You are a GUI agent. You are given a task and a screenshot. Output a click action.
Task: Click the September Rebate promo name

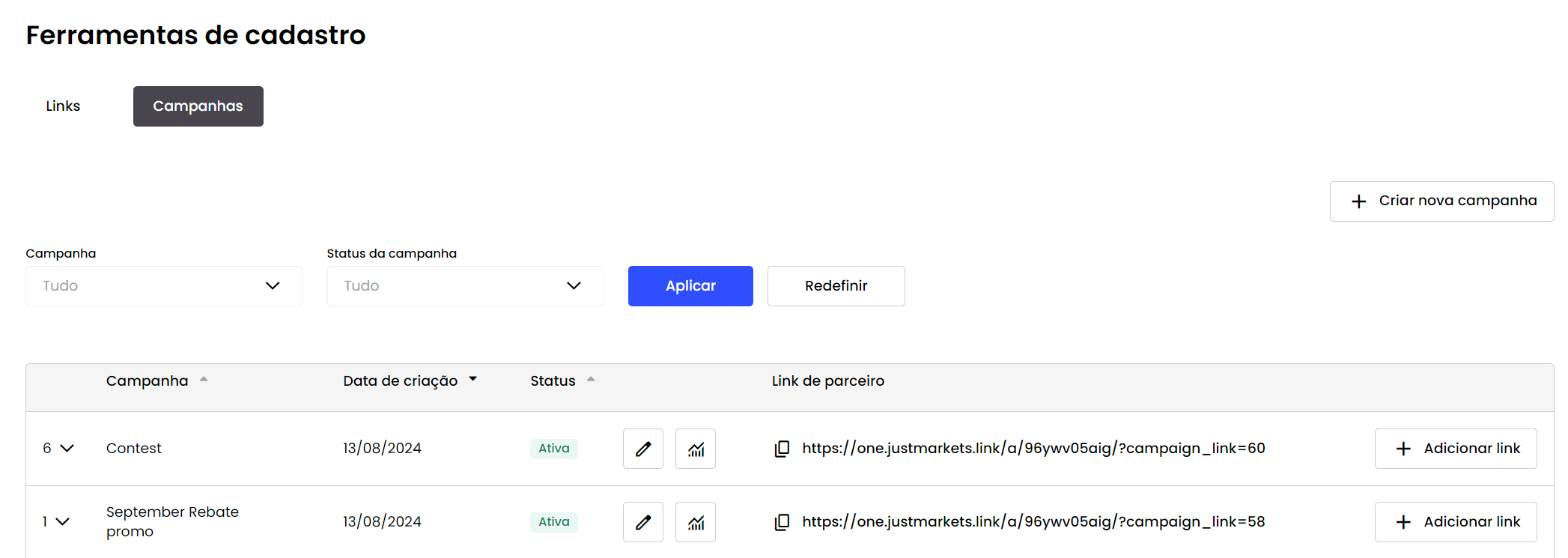[x=172, y=521]
